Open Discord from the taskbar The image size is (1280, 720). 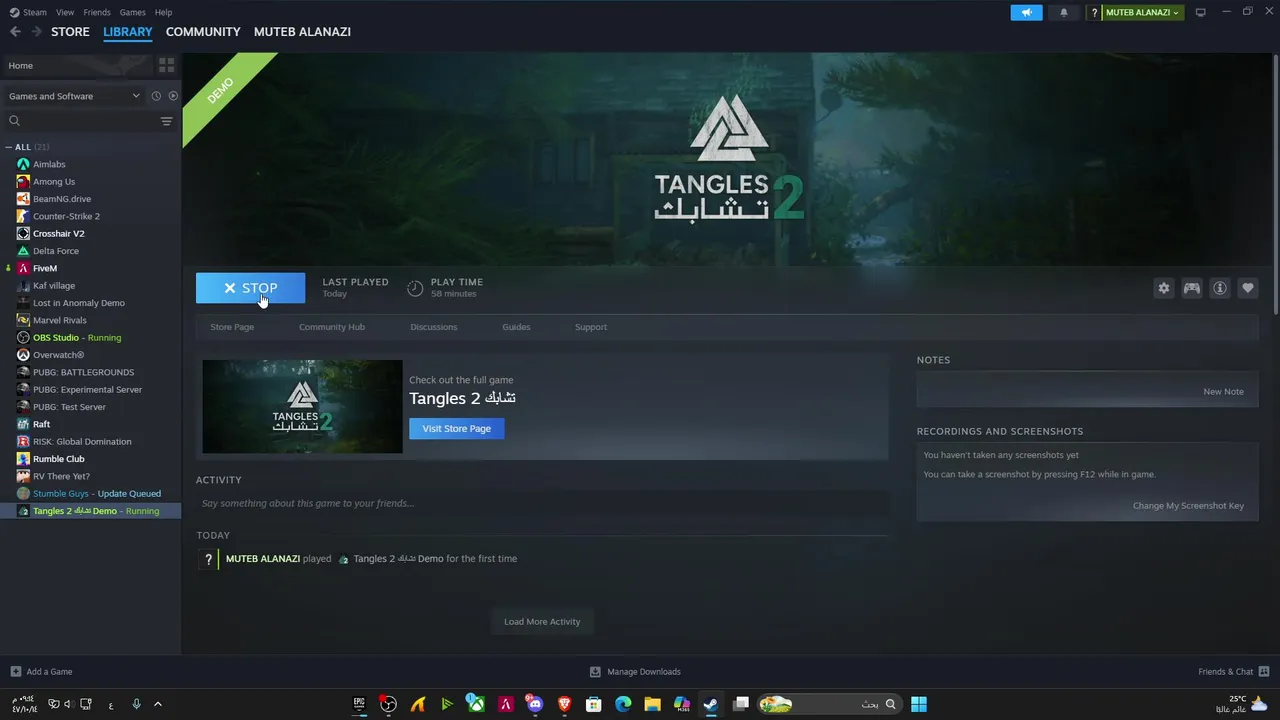(535, 704)
